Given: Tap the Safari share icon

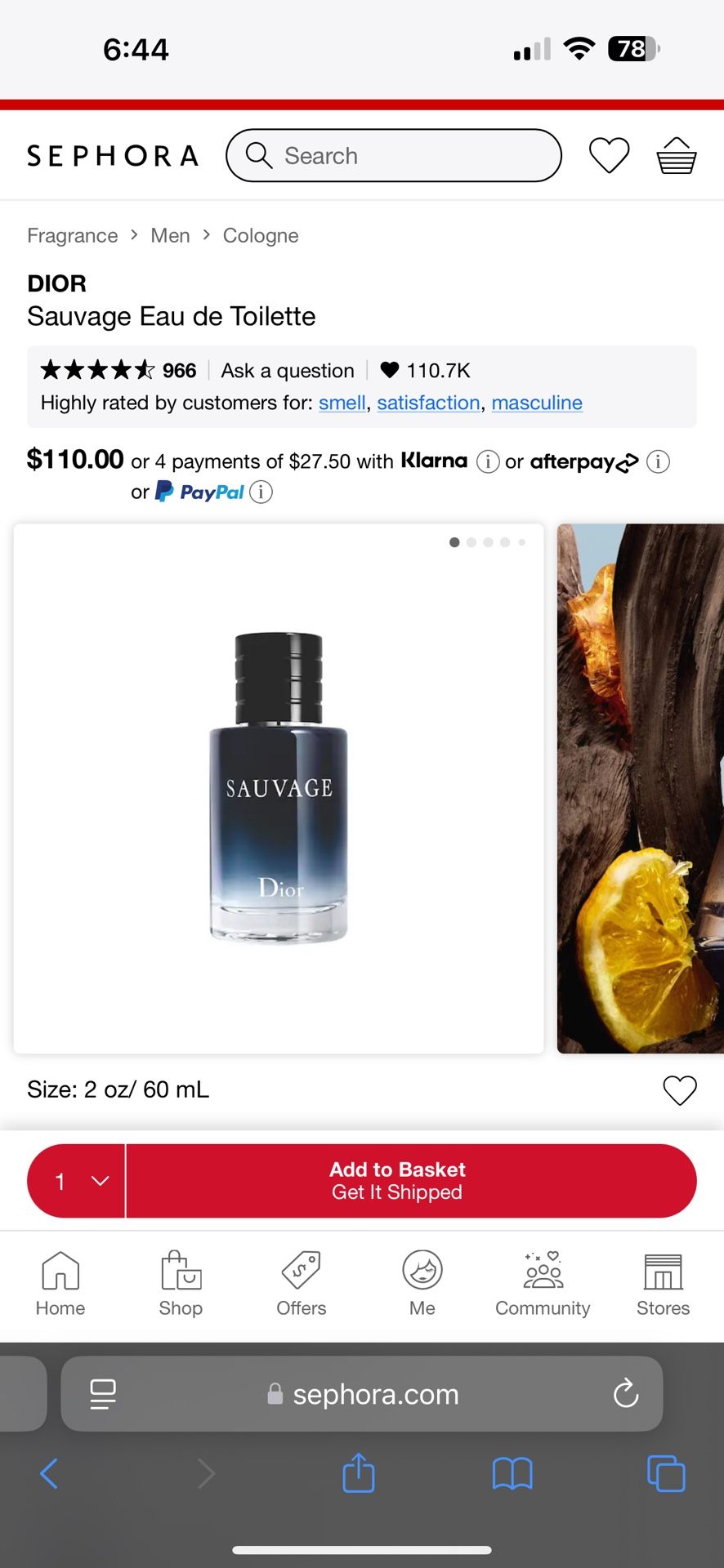Looking at the screenshot, I should pos(359,1473).
